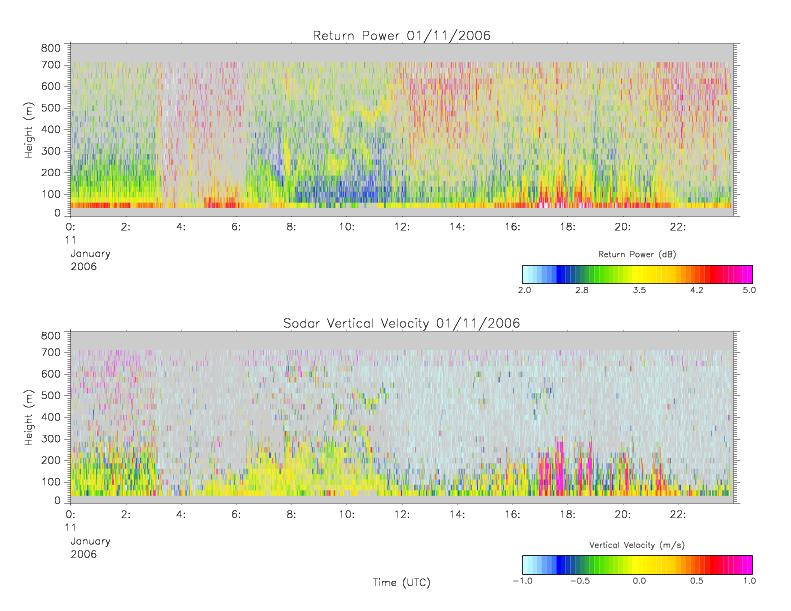This screenshot has width=791, height=611.
Task: Select '-0.5' on Vertical Velocity legend
Action: [580, 581]
